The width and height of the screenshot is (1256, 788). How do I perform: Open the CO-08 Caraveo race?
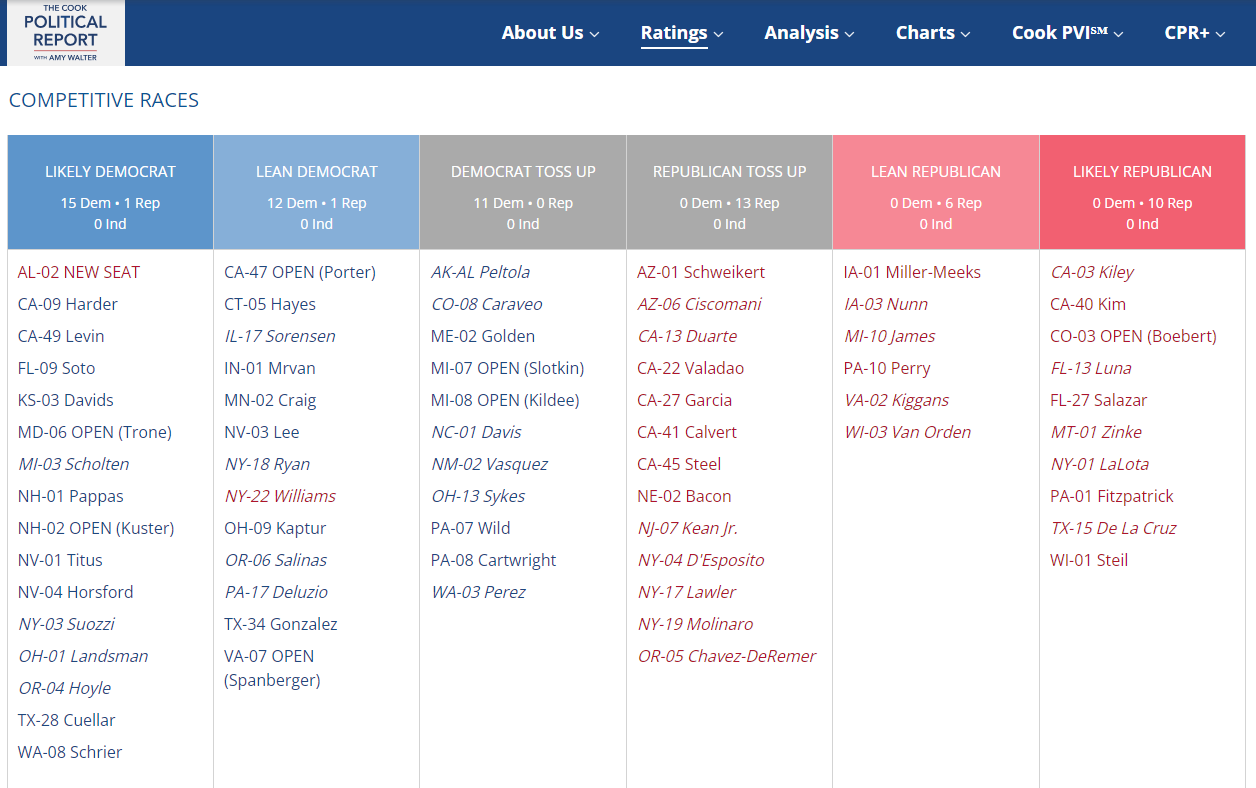pos(487,304)
